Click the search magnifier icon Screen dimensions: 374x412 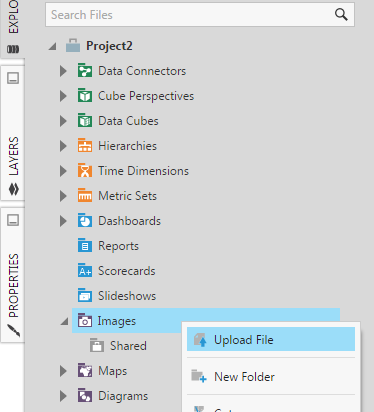pos(341,14)
